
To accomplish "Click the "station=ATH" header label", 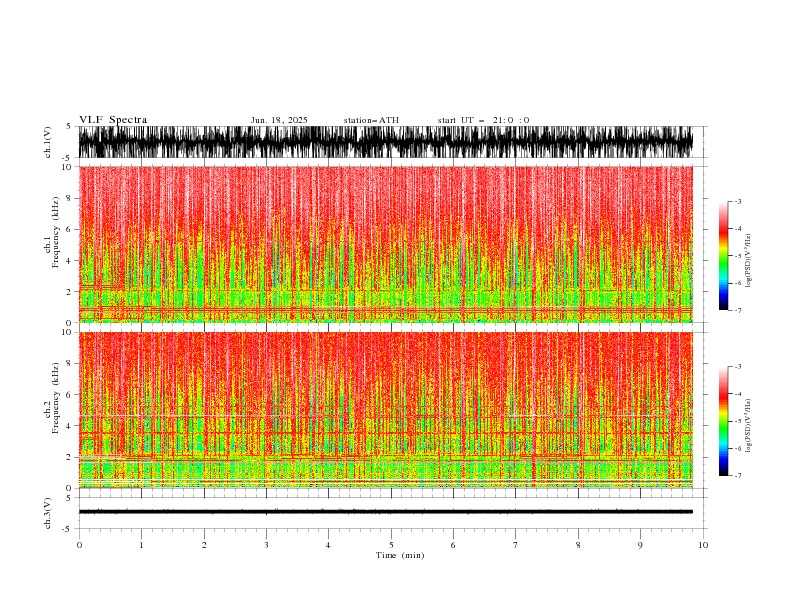I will click(x=371, y=120).
